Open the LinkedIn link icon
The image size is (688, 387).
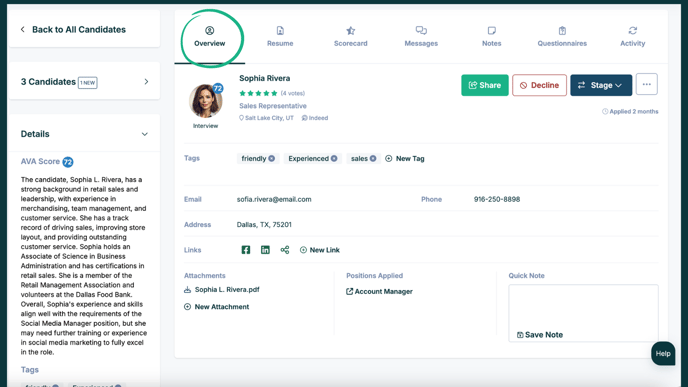[x=265, y=250]
